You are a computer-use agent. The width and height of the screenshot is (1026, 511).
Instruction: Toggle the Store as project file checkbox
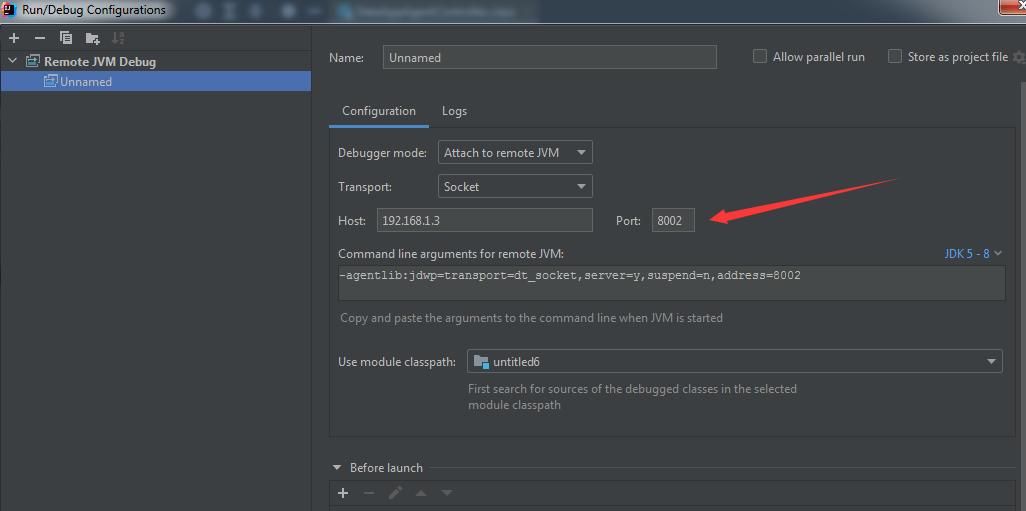click(894, 57)
